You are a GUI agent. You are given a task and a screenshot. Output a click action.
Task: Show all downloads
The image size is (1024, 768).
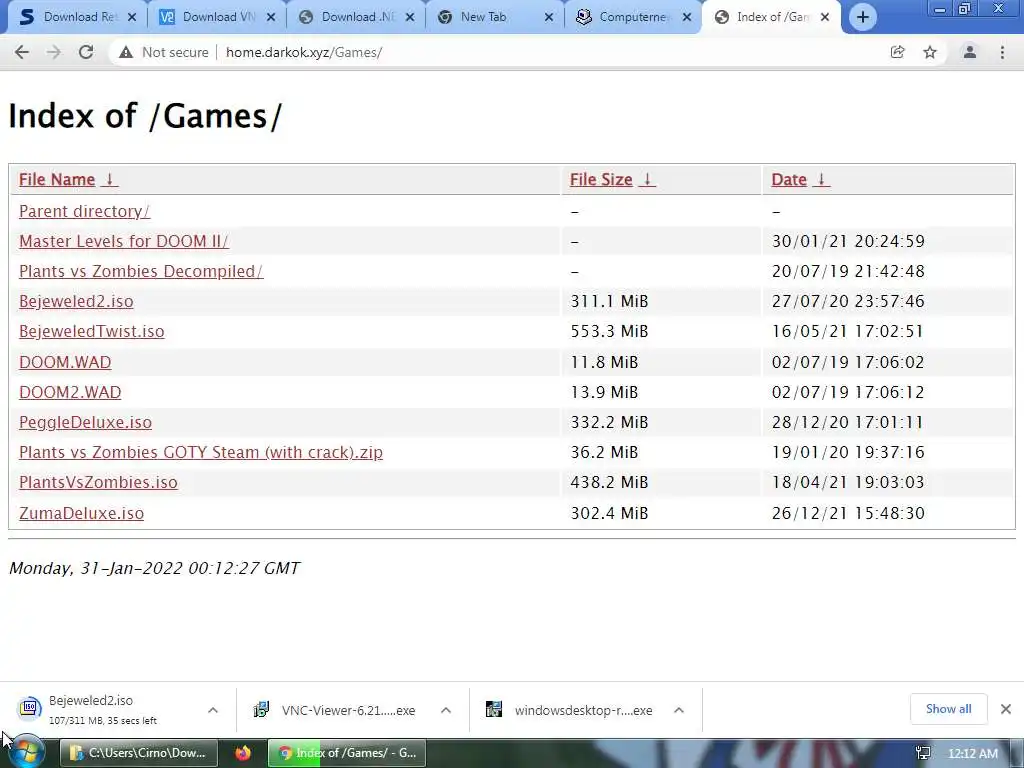point(948,709)
